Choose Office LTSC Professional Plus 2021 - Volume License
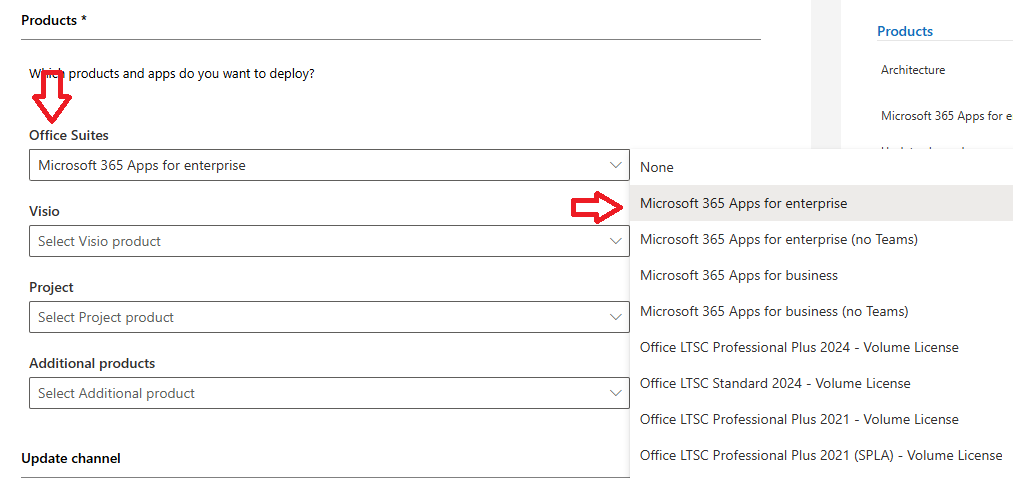Image resolution: width=1013 pixels, height=478 pixels. pyautogui.click(x=799, y=419)
